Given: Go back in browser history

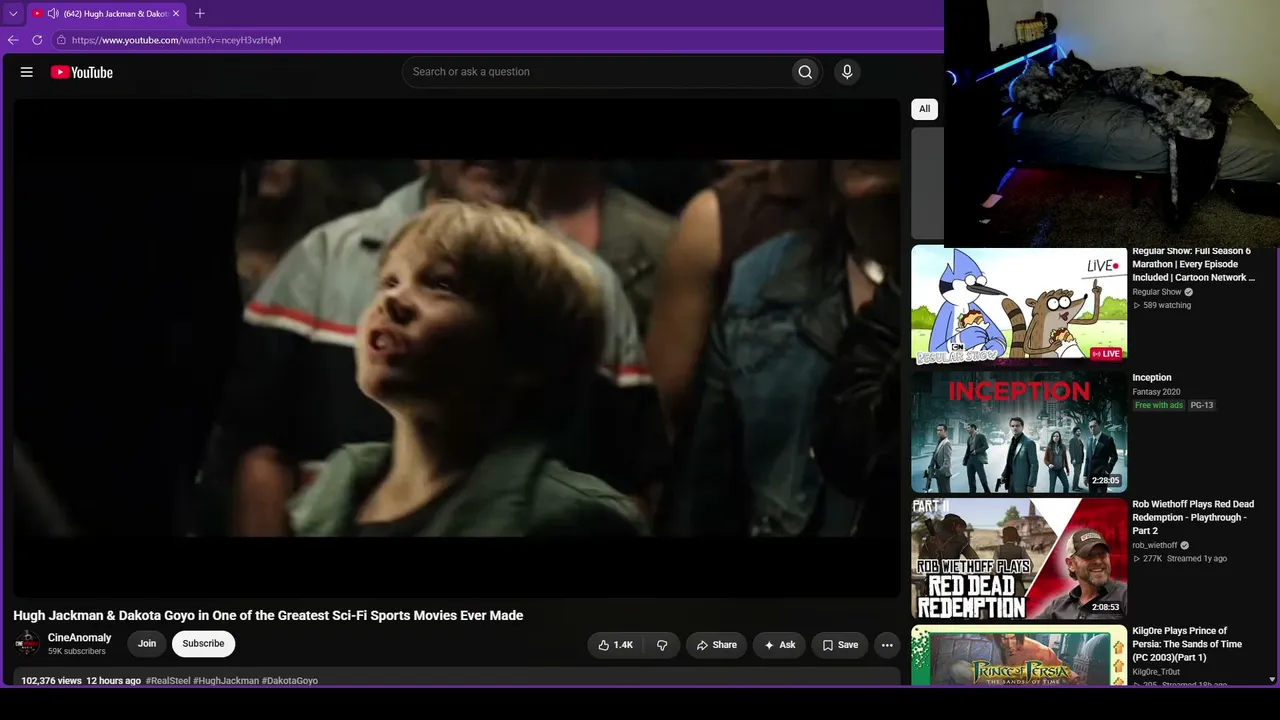Looking at the screenshot, I should (x=13, y=40).
